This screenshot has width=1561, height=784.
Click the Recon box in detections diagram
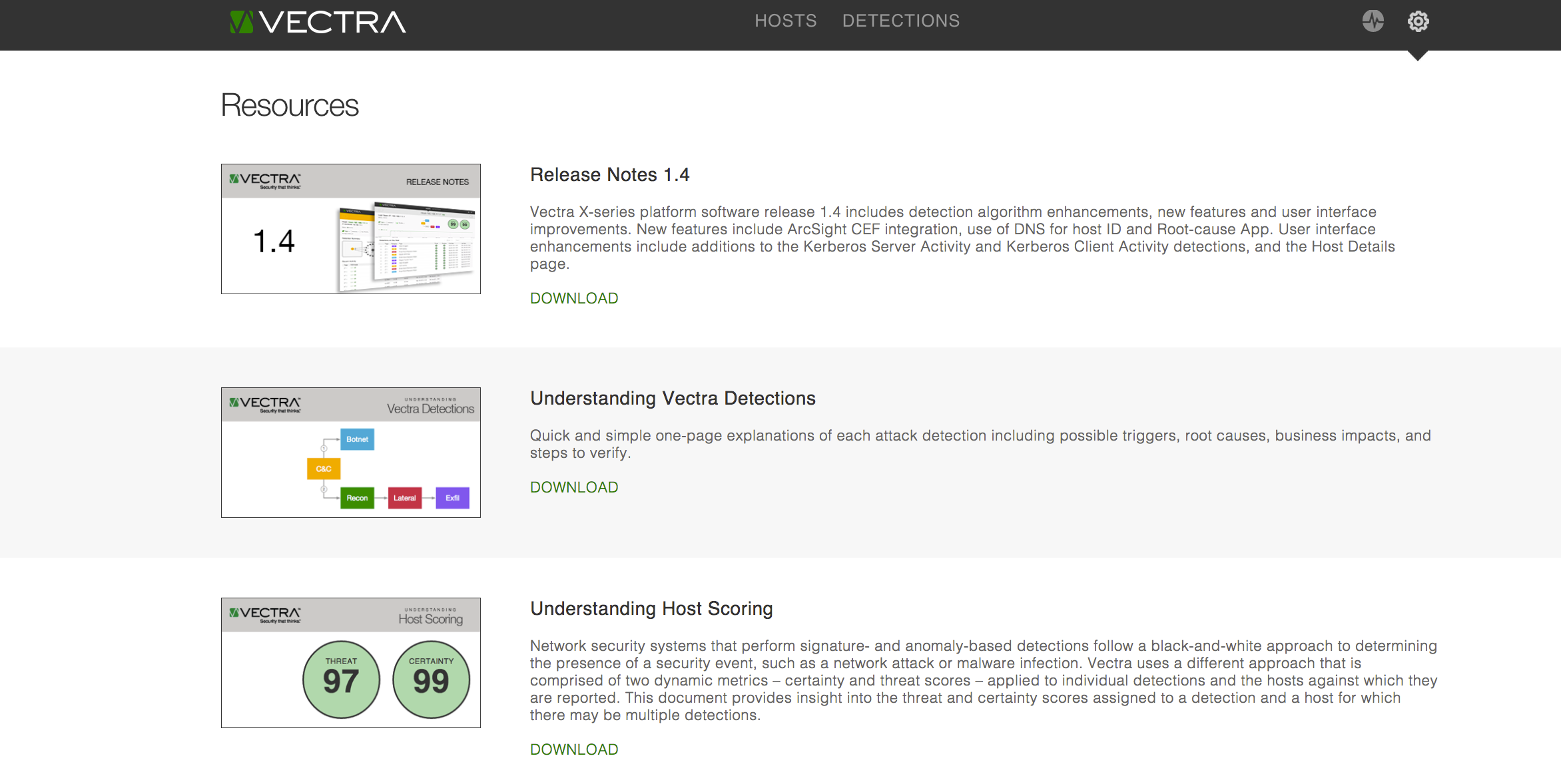(357, 498)
